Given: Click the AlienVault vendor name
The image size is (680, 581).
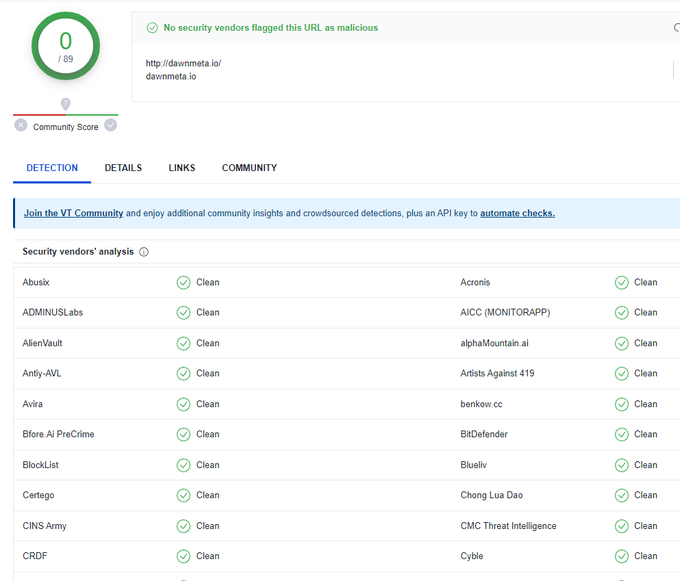Looking at the screenshot, I should tap(42, 343).
